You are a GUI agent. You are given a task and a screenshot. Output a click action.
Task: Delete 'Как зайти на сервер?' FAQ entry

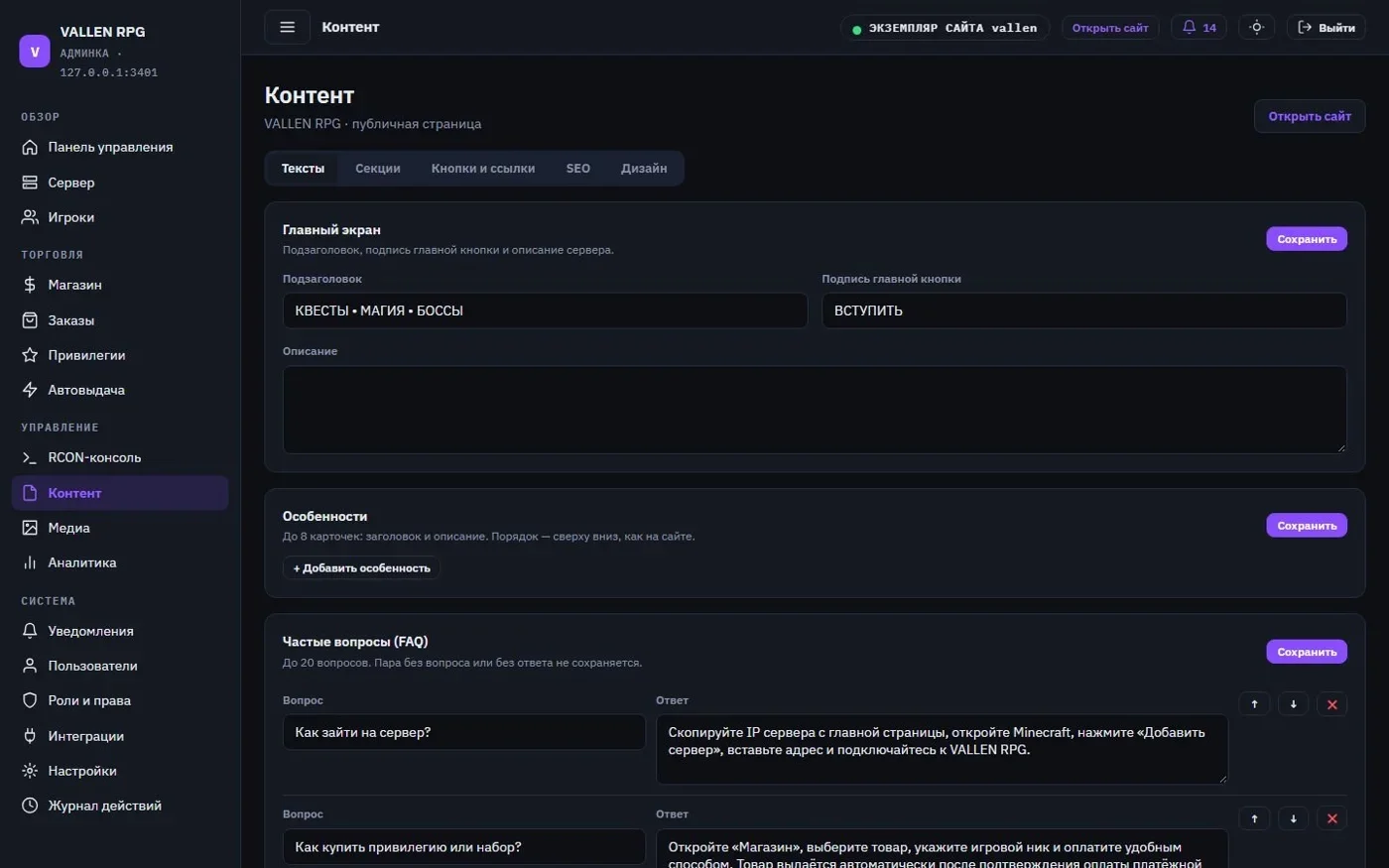(x=1331, y=704)
